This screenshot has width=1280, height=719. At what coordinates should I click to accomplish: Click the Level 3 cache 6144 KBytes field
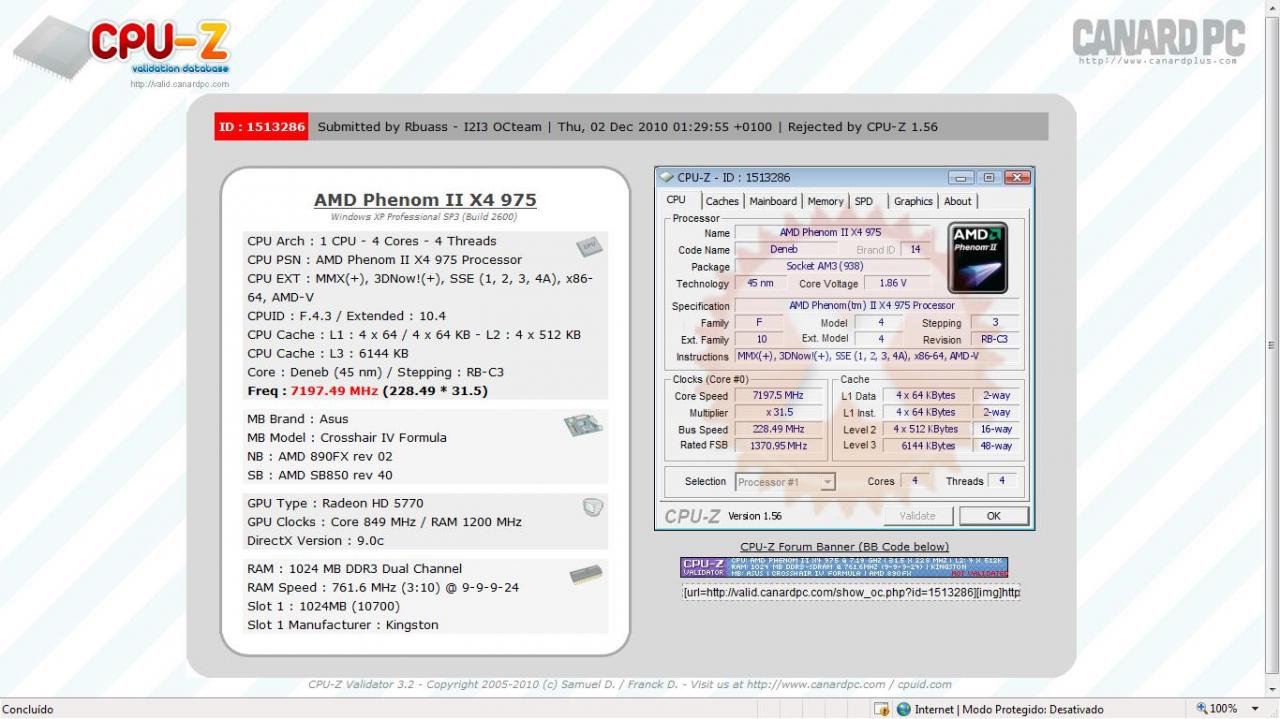point(926,446)
